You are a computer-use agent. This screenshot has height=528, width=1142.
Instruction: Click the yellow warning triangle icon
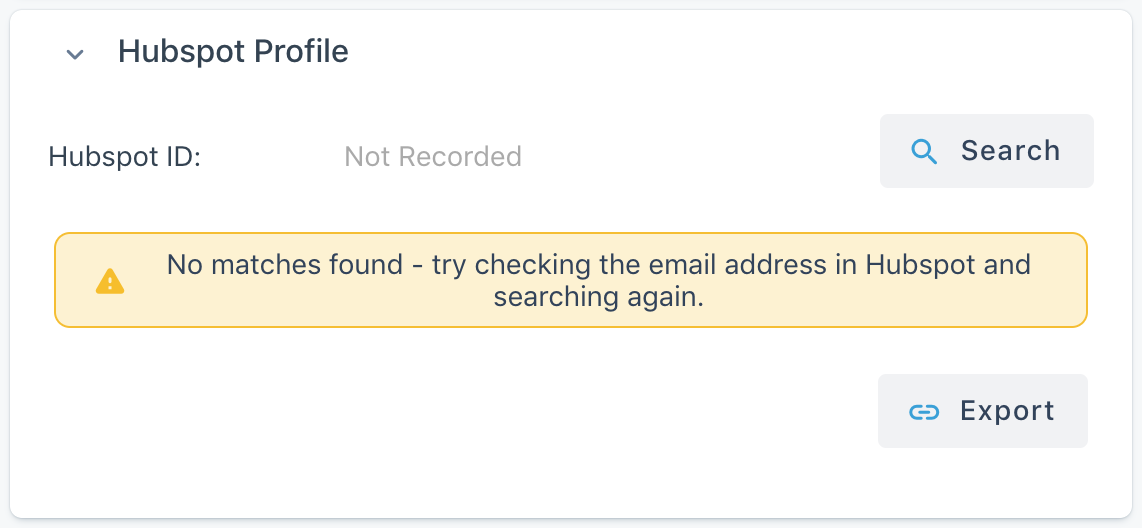pyautogui.click(x=110, y=282)
